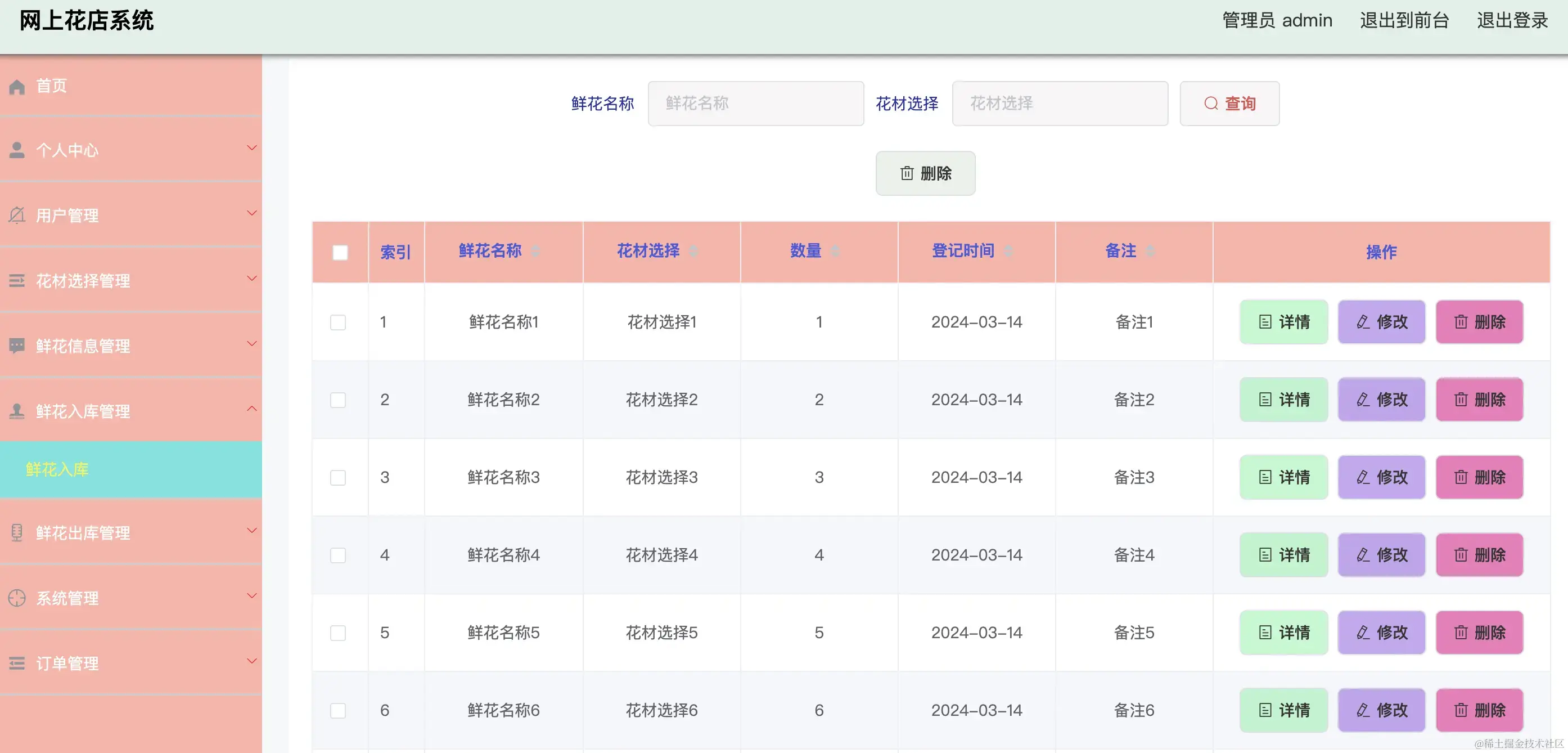
Task: Toggle the select-all checkbox in table header
Action: 340,252
